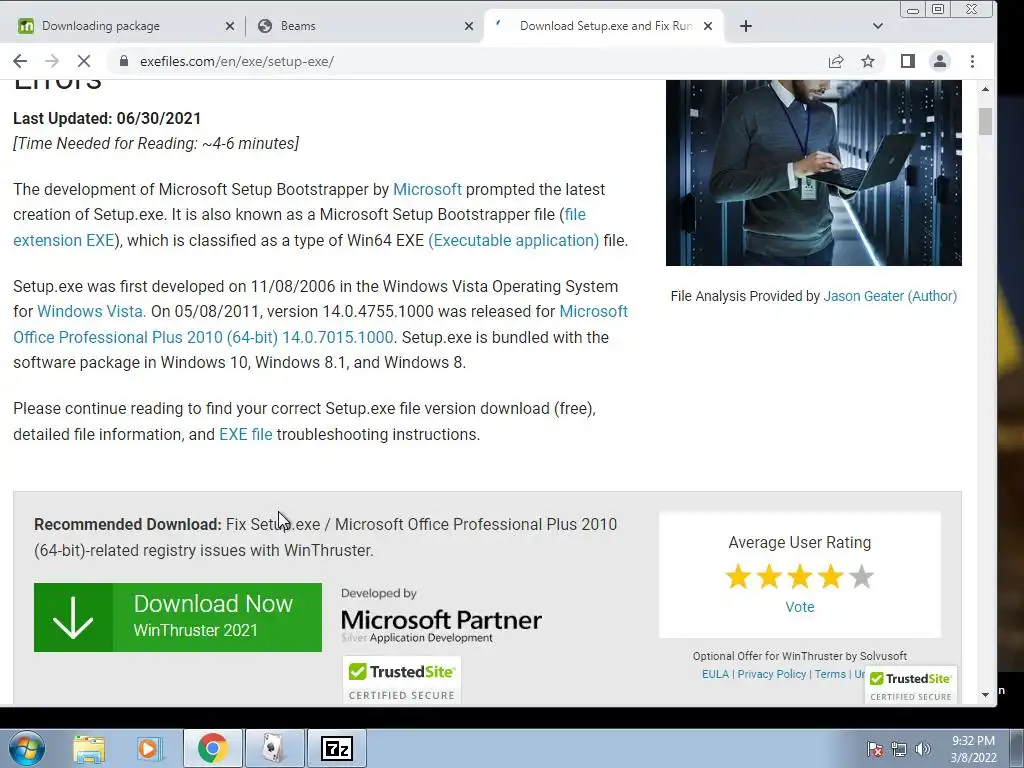This screenshot has height=768, width=1024.
Task: View site security lock info
Action: click(x=123, y=61)
